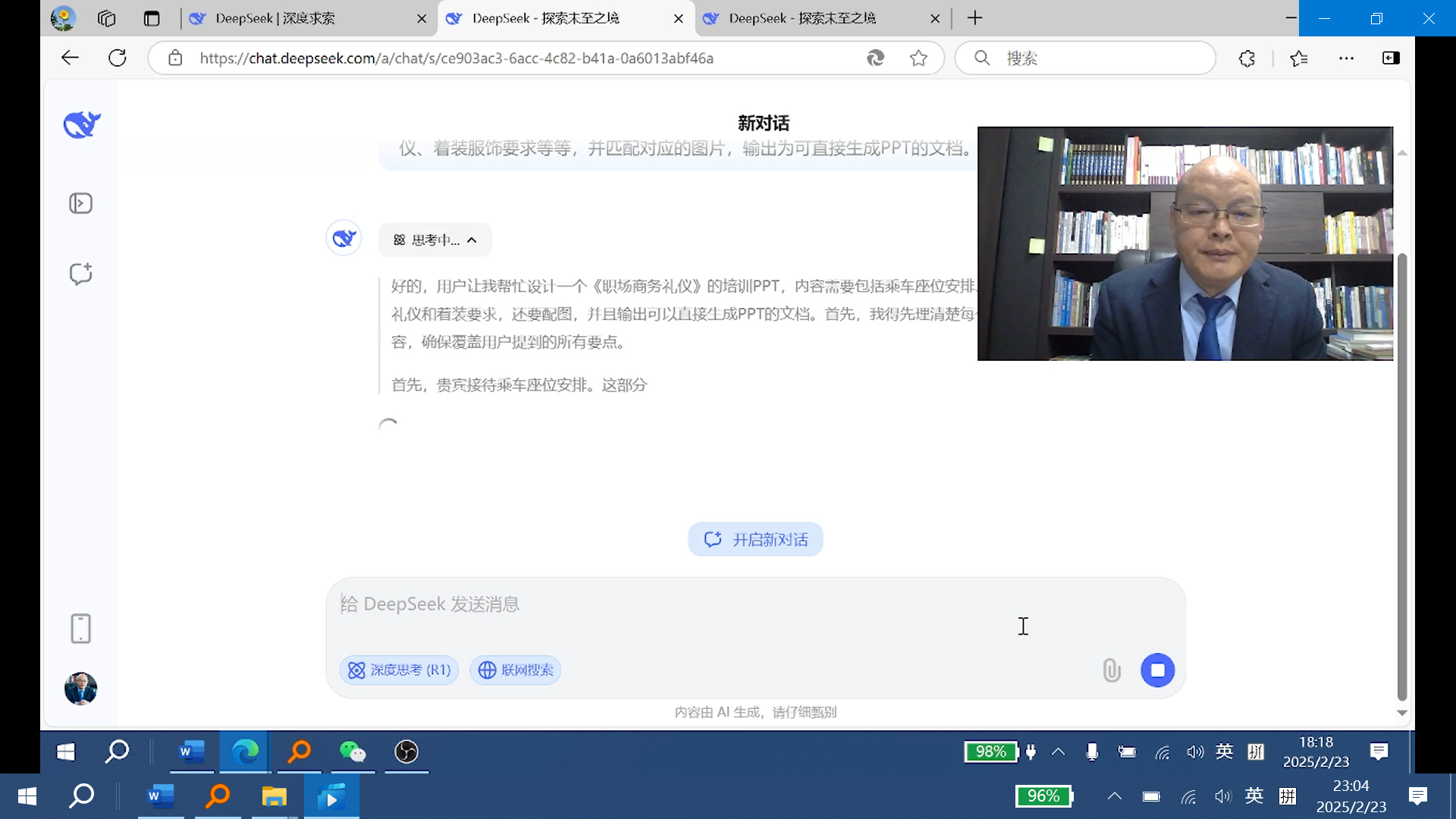Open the video player in outer taskbar
The image size is (1456, 819).
tap(331, 797)
